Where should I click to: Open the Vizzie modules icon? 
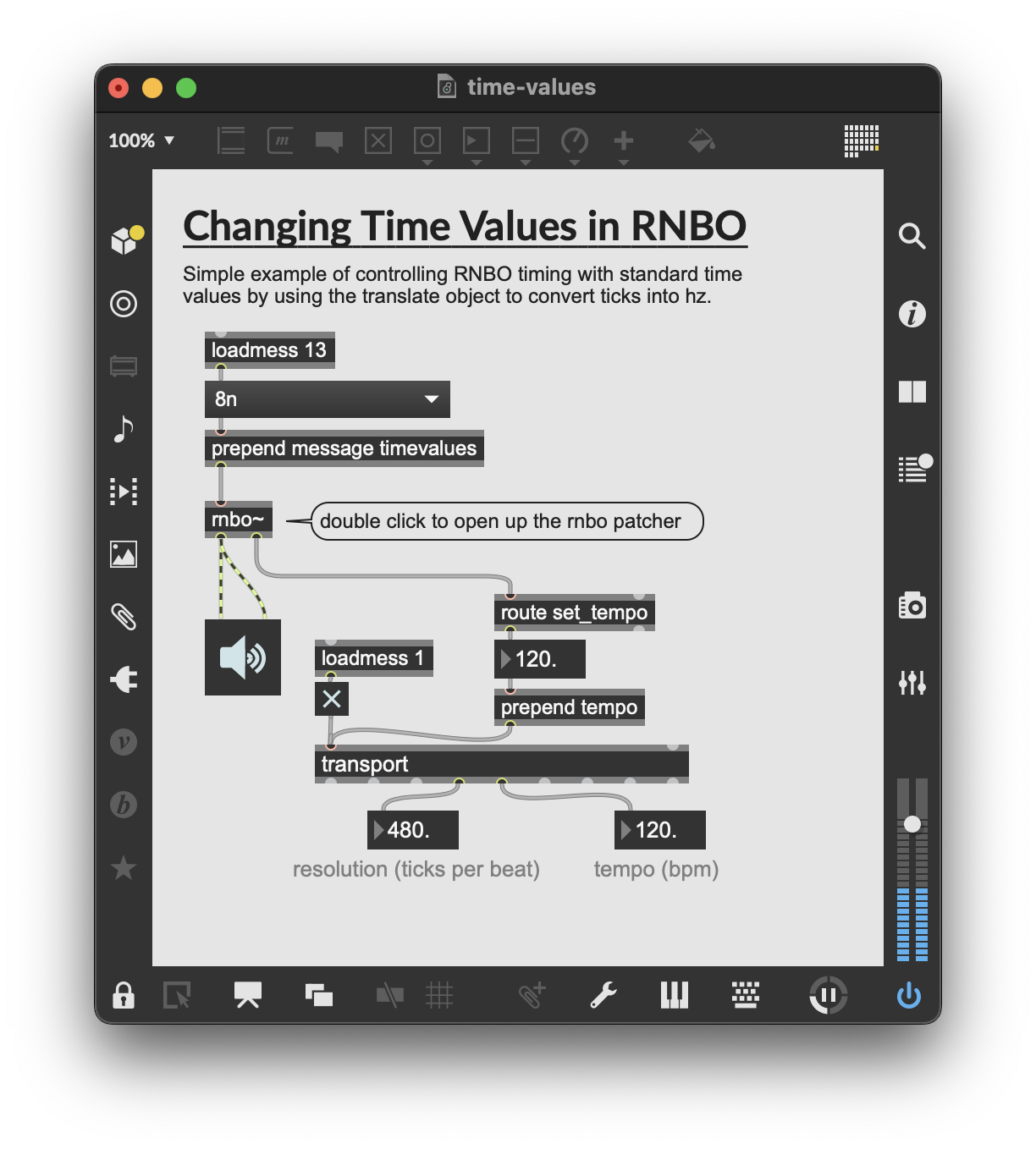pyautogui.click(x=124, y=742)
